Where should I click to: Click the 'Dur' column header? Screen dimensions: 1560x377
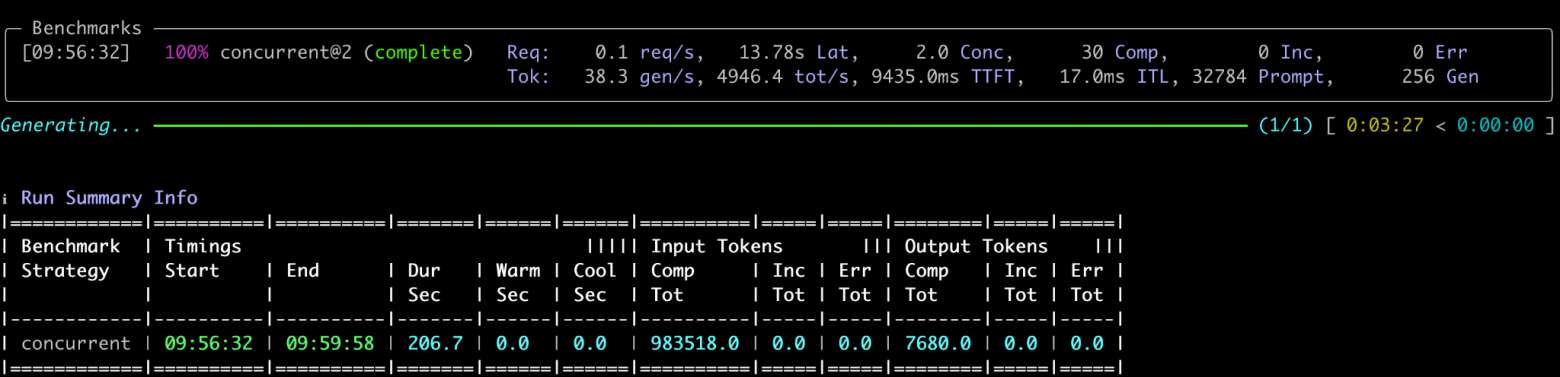pyautogui.click(x=424, y=270)
